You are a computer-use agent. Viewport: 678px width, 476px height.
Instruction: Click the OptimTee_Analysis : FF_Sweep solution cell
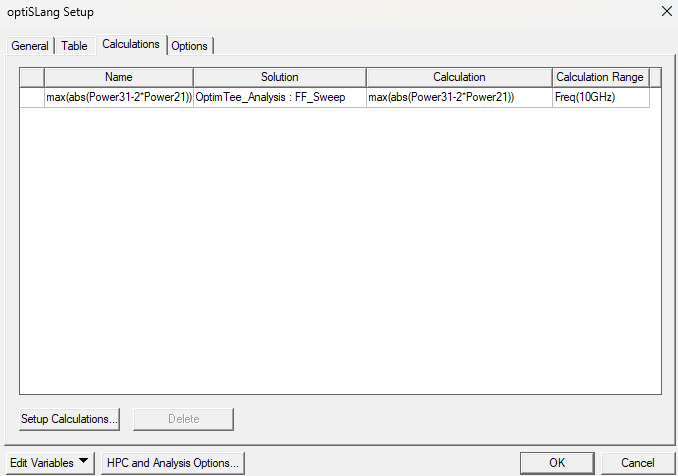pos(280,98)
